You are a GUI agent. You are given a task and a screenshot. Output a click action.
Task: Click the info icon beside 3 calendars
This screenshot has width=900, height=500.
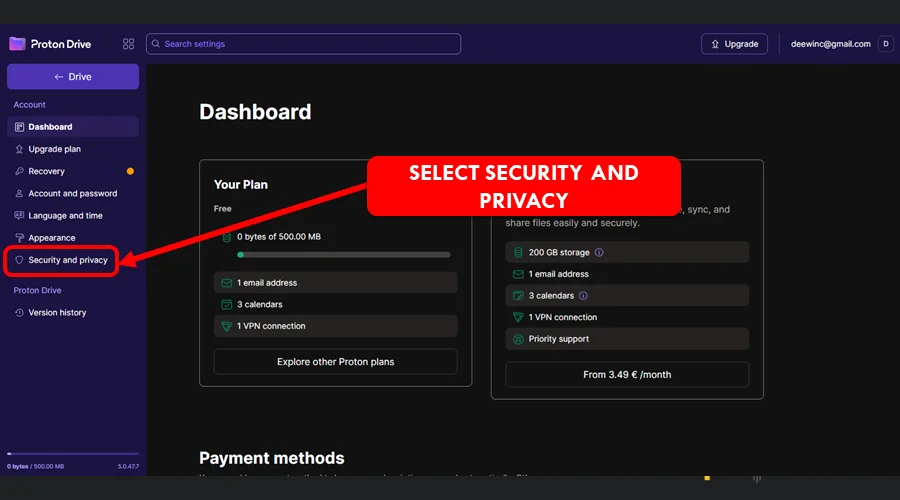click(x=583, y=296)
